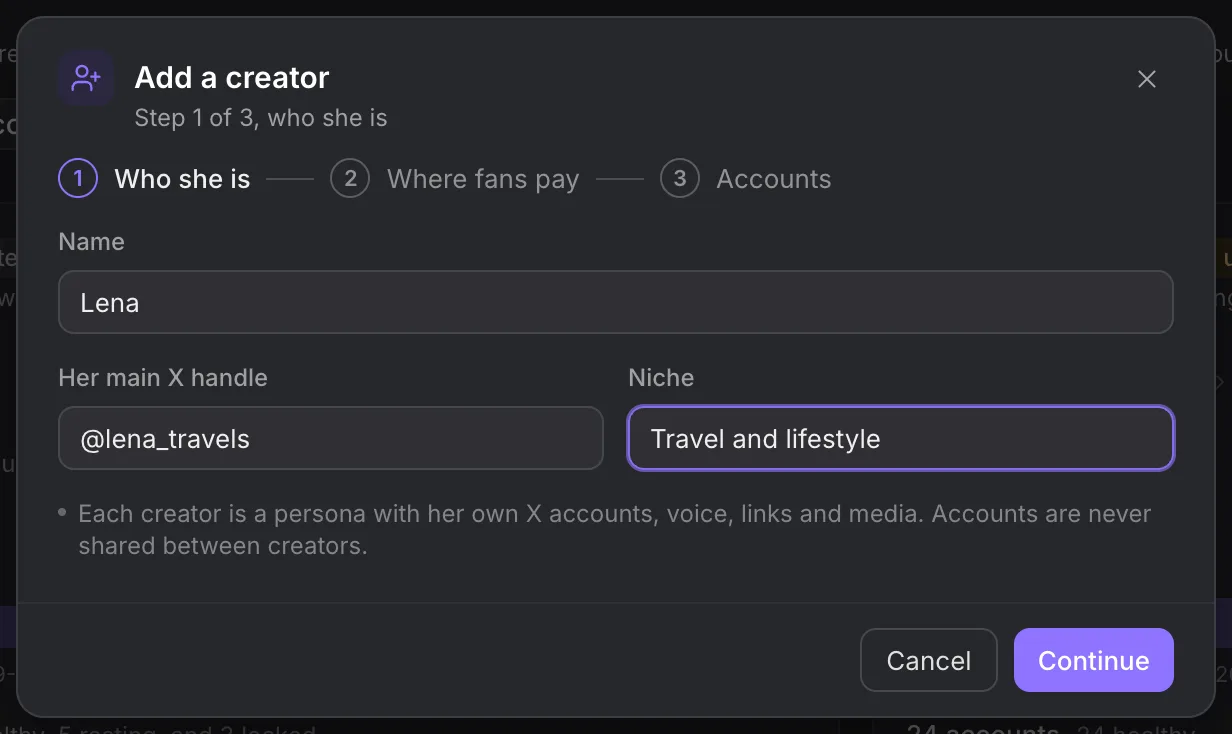Cancel adding the creator
Image resolution: width=1232 pixels, height=734 pixels.
click(929, 660)
